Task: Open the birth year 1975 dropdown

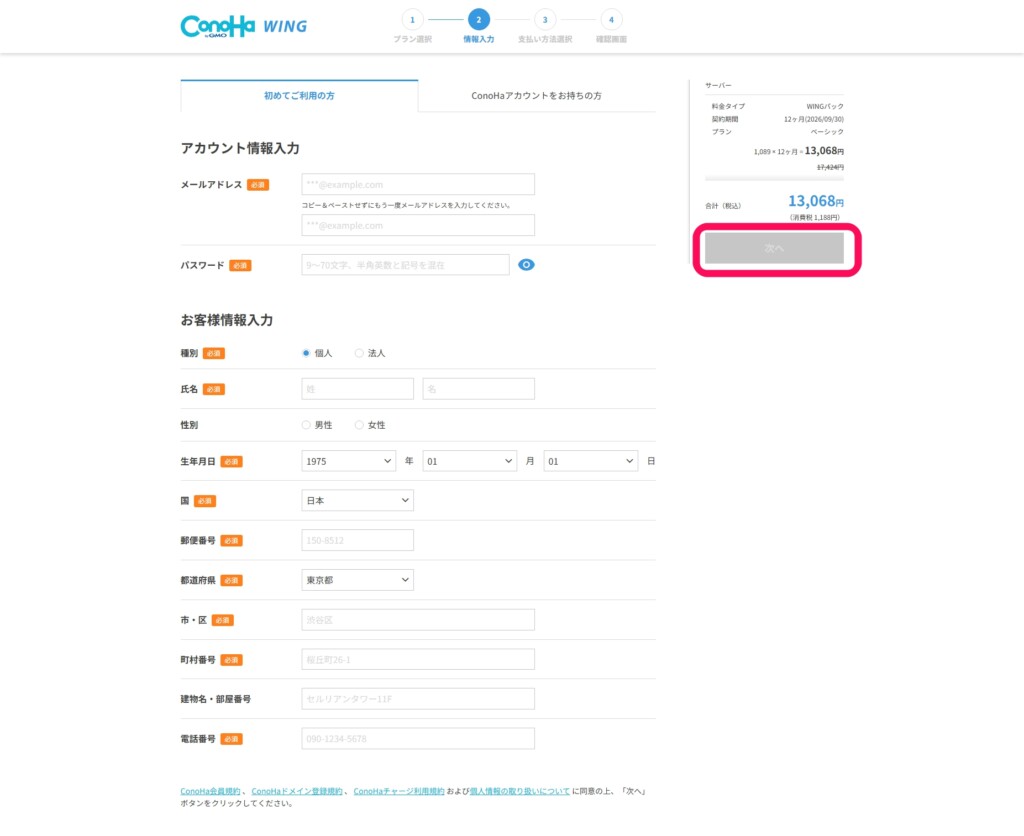Action: point(348,461)
